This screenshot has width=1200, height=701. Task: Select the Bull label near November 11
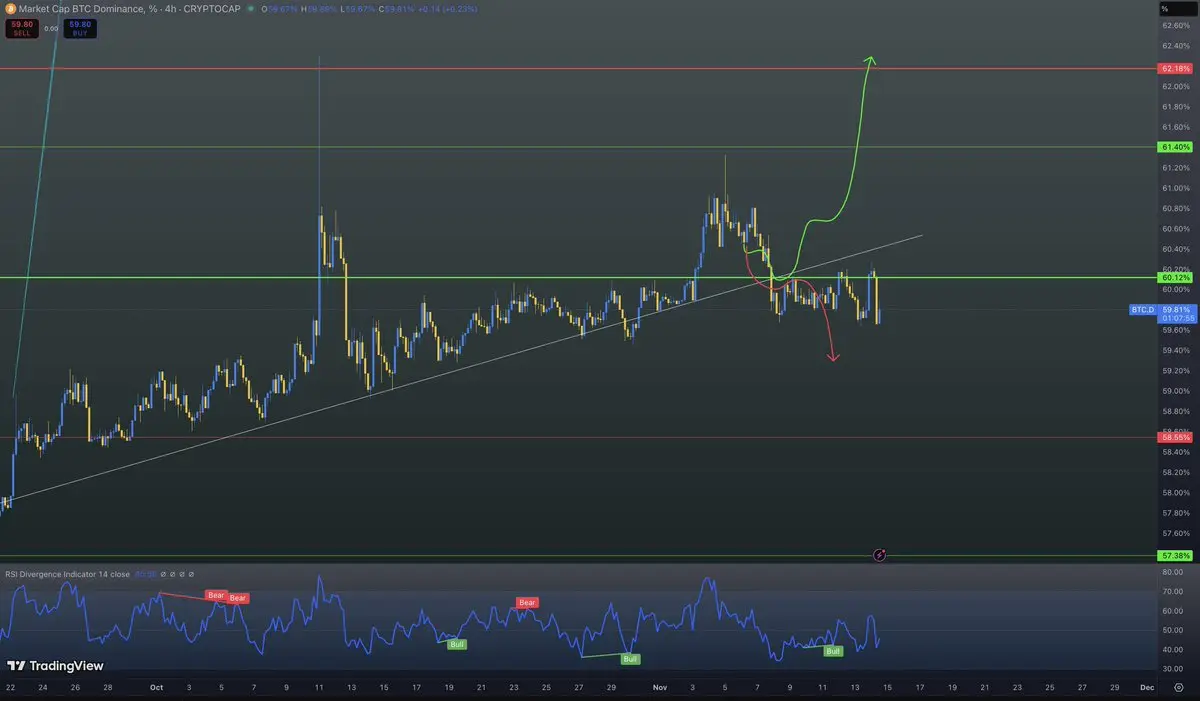832,651
